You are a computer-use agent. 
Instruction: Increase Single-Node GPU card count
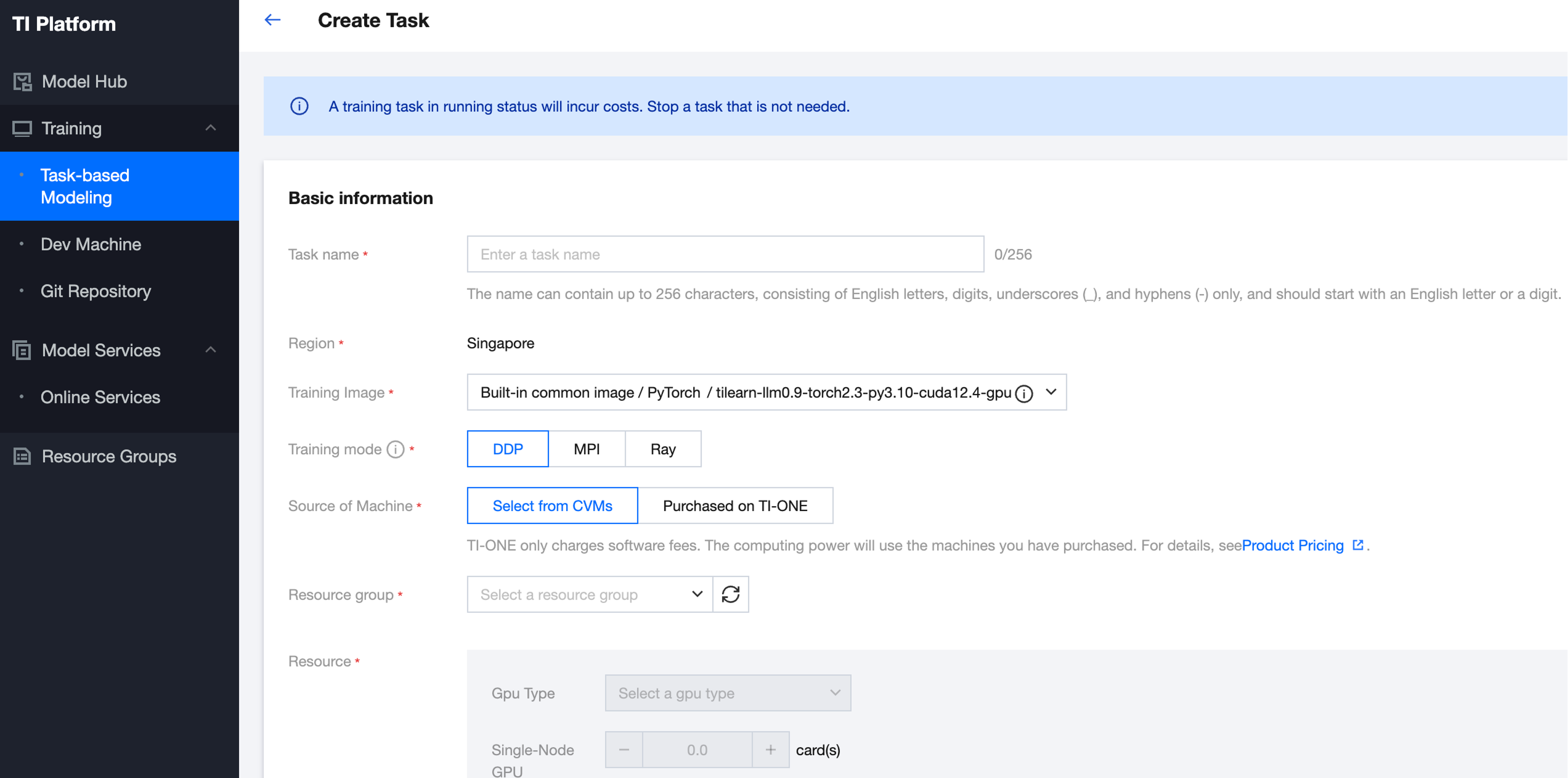pos(770,749)
